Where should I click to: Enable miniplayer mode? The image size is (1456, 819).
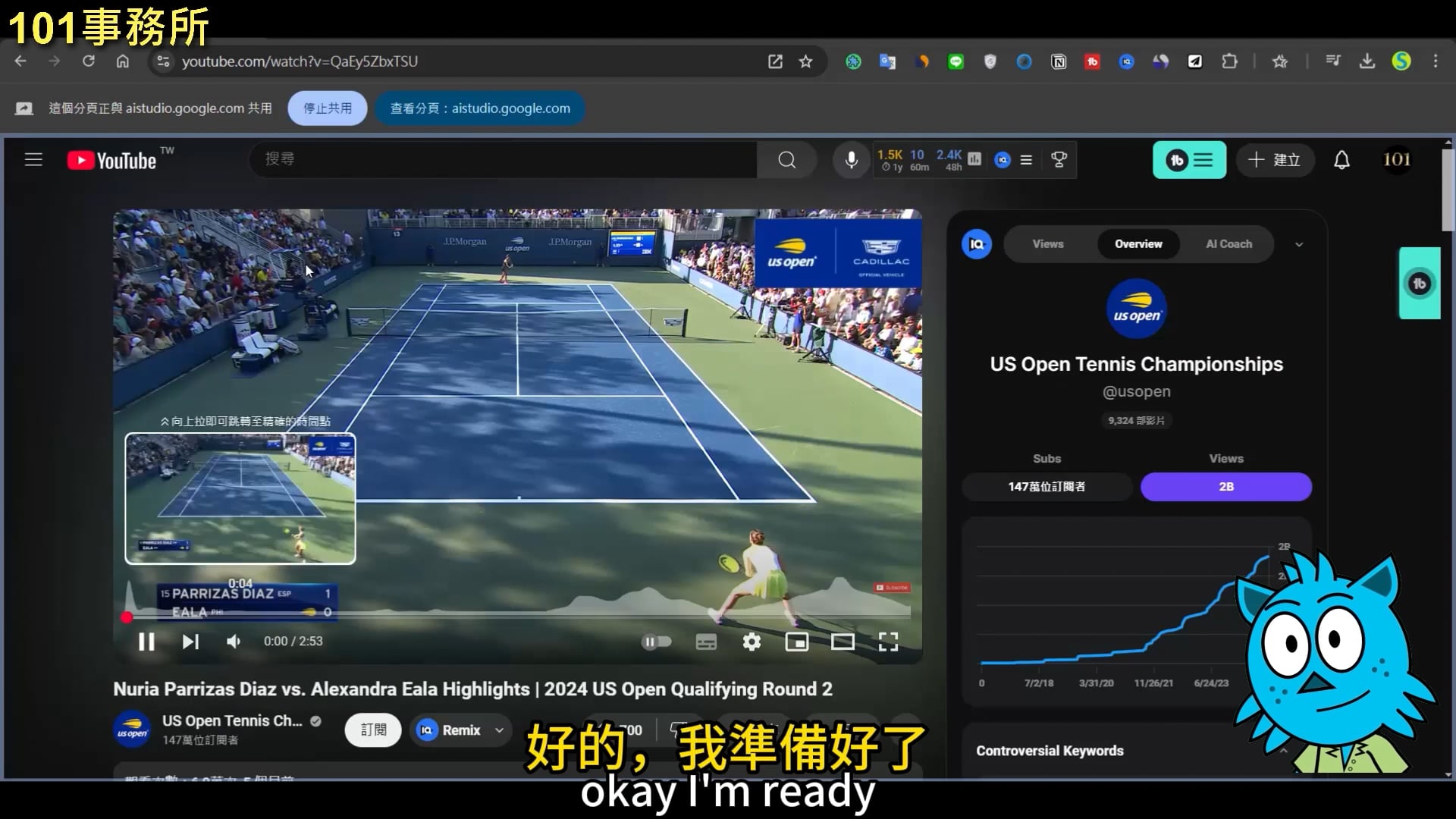tap(796, 642)
